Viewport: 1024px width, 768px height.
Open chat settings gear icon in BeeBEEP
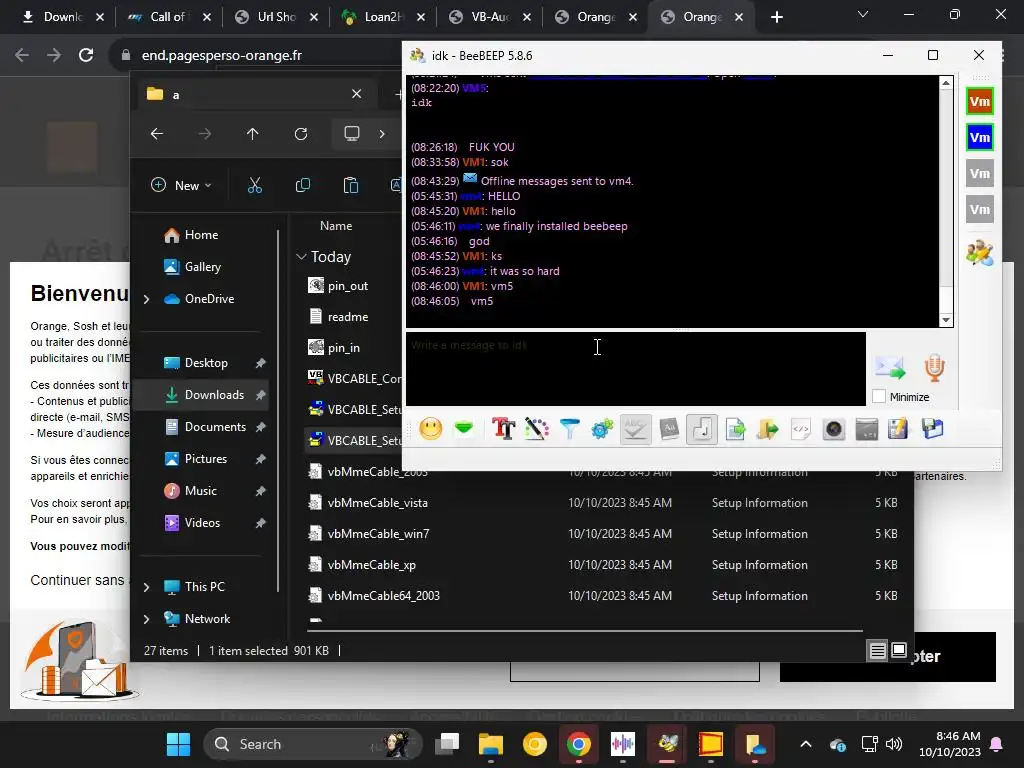tap(602, 429)
